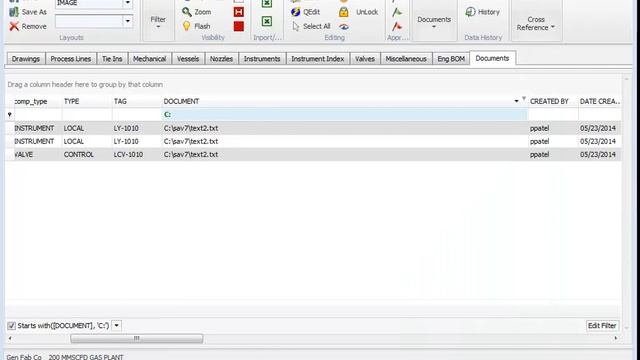Screen dimensions: 640x360
Task: Switch to the Tie Ins tab
Action: tap(112, 59)
